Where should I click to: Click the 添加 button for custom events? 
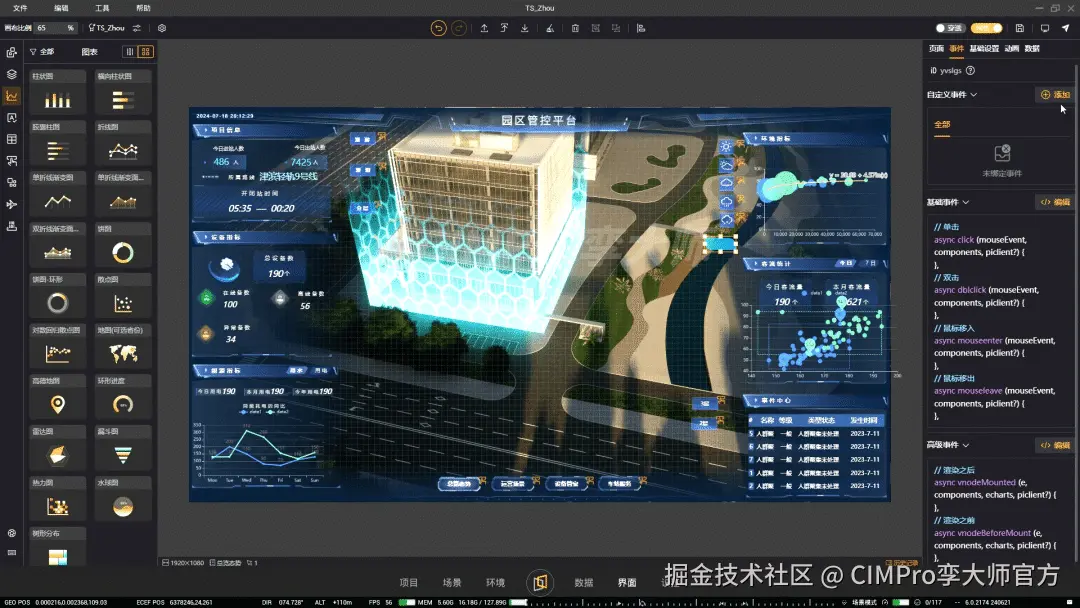pyautogui.click(x=1055, y=94)
